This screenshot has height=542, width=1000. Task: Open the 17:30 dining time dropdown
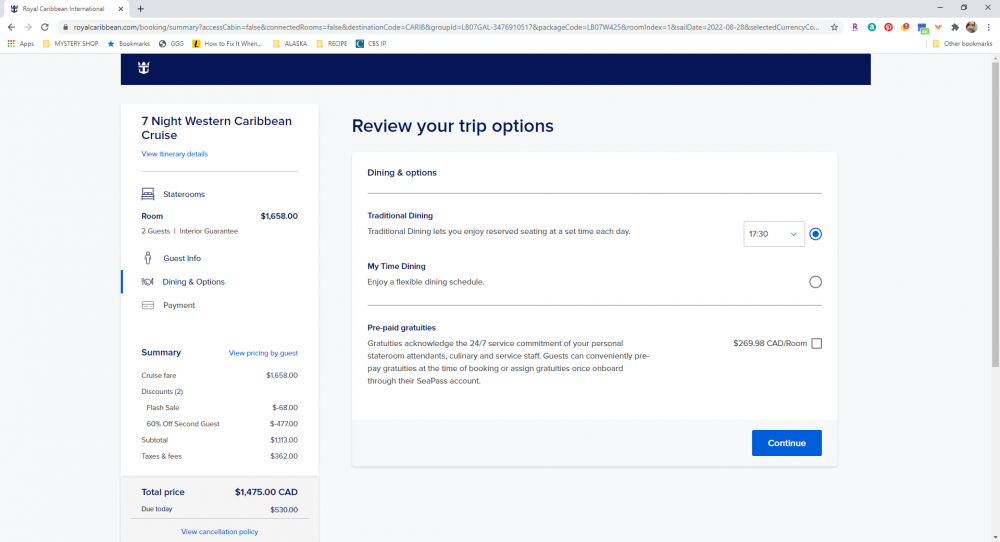click(774, 234)
